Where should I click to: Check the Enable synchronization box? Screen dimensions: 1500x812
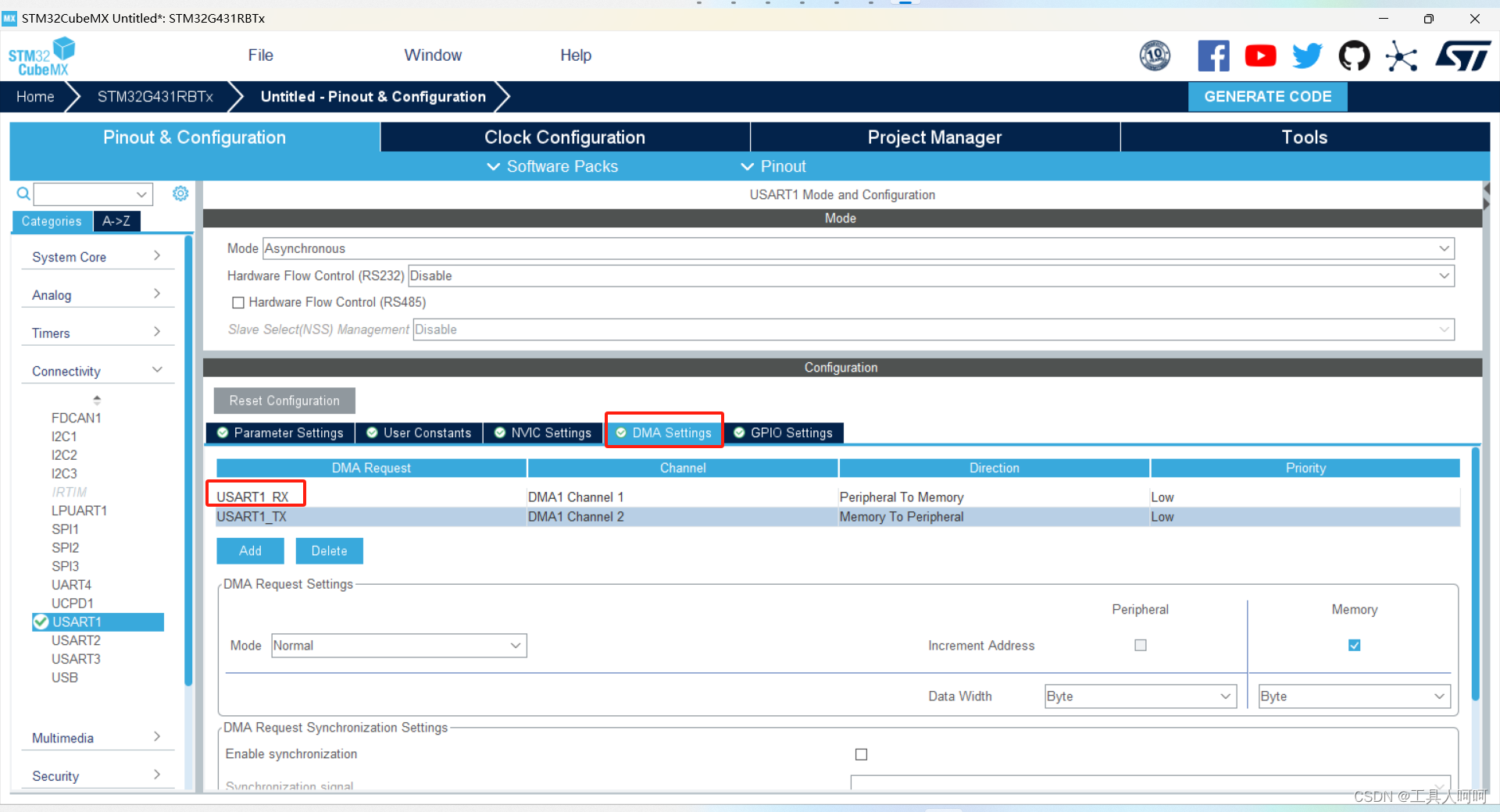861,754
